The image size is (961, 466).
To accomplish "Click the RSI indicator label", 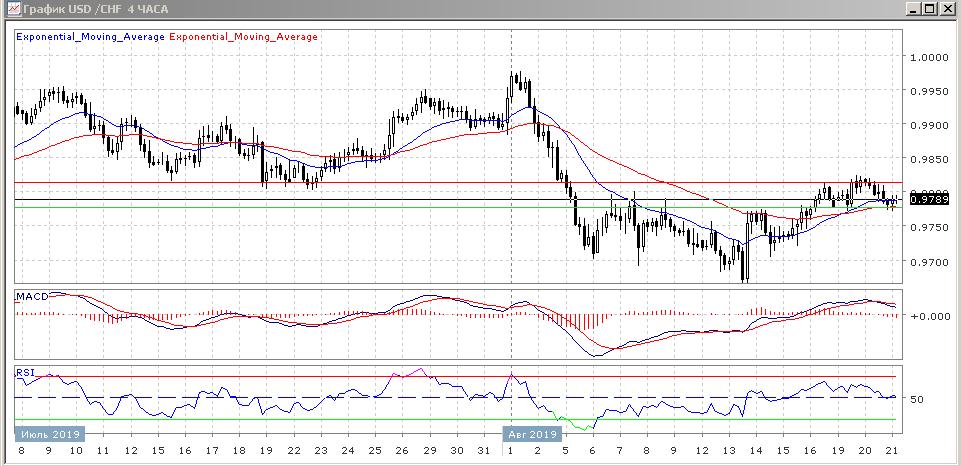I will pos(25,373).
